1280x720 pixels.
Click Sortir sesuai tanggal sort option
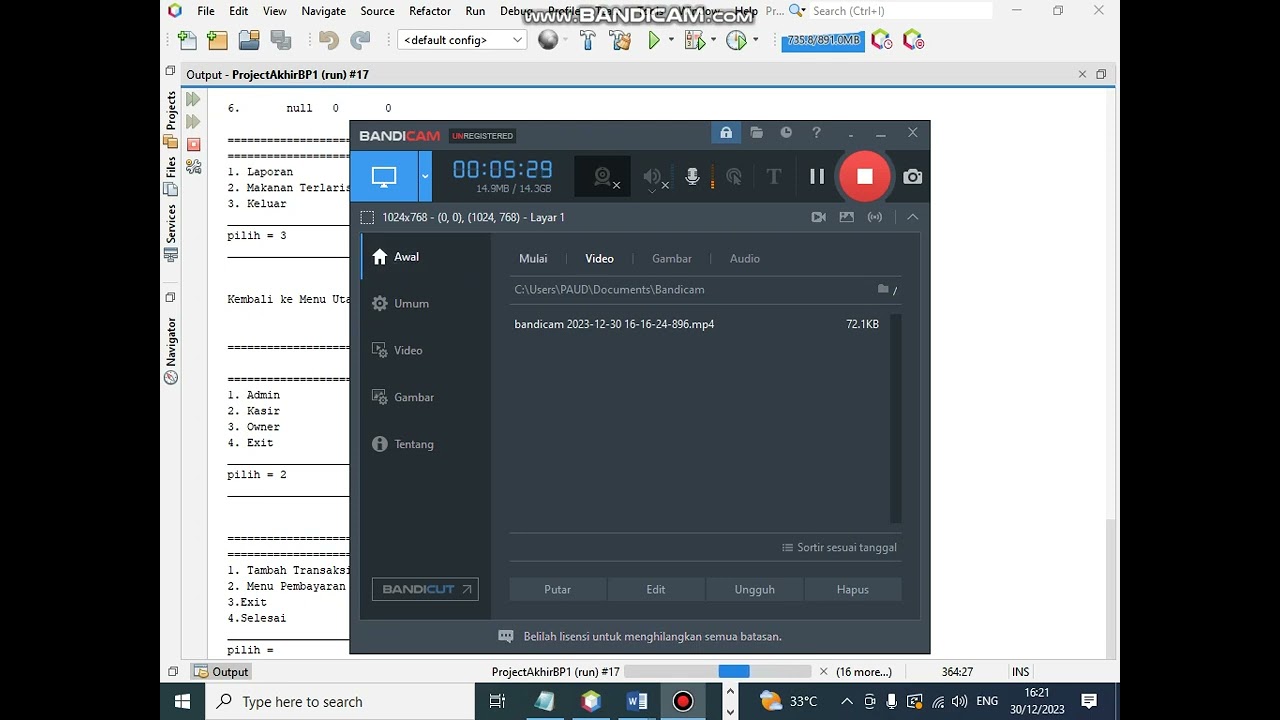click(839, 548)
